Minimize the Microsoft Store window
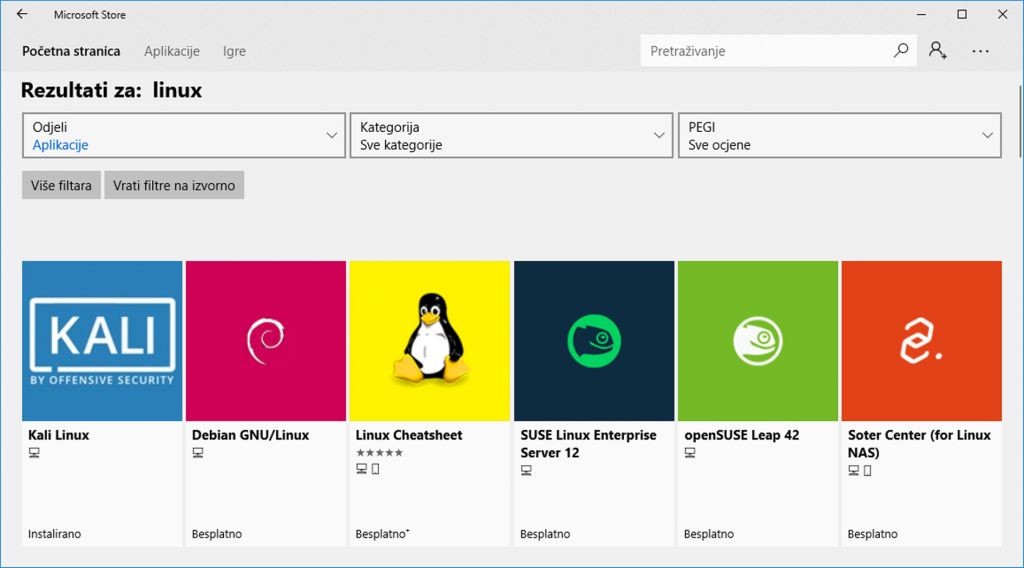 tap(921, 14)
